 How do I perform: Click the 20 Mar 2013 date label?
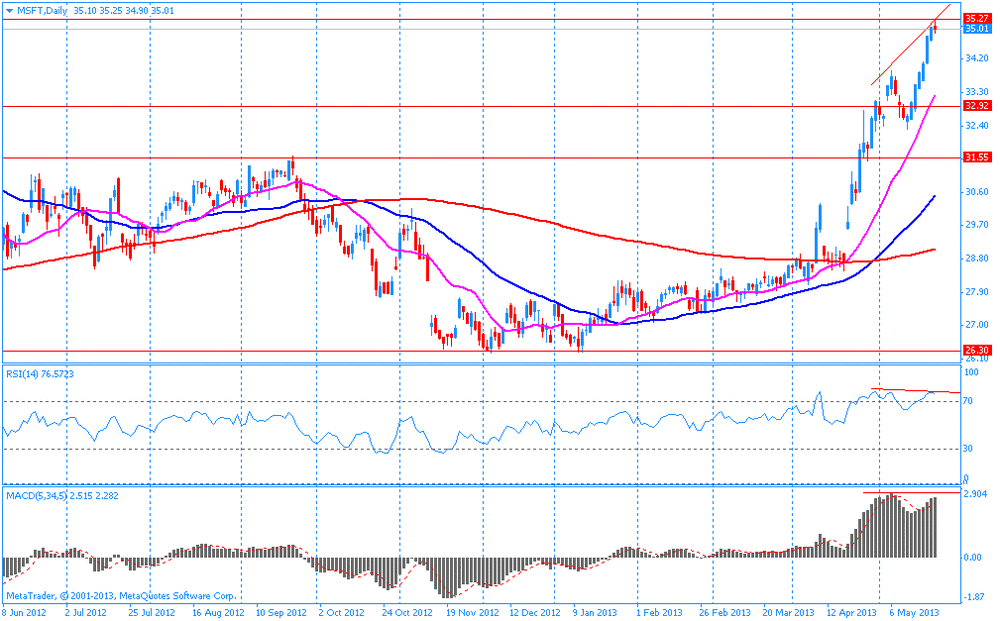pyautogui.click(x=788, y=613)
